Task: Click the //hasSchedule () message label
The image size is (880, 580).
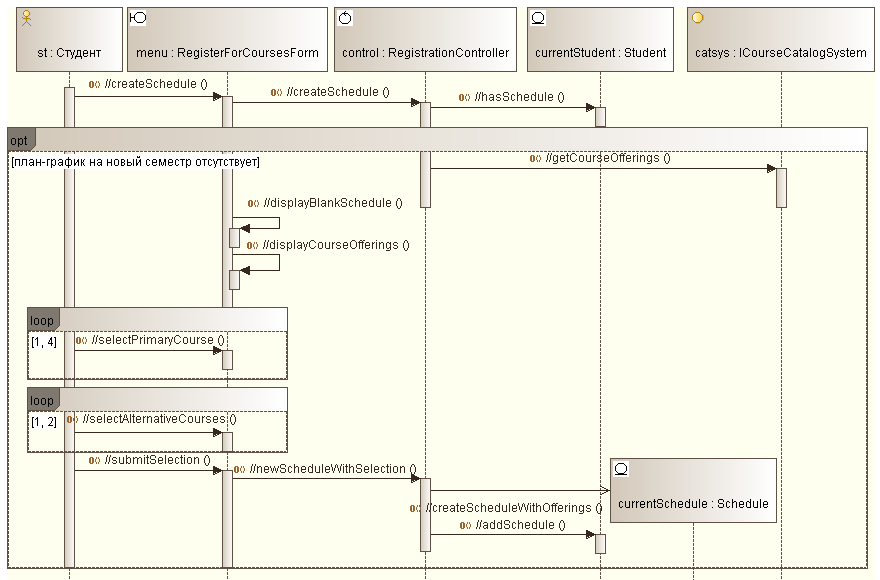Action: pyautogui.click(x=519, y=97)
